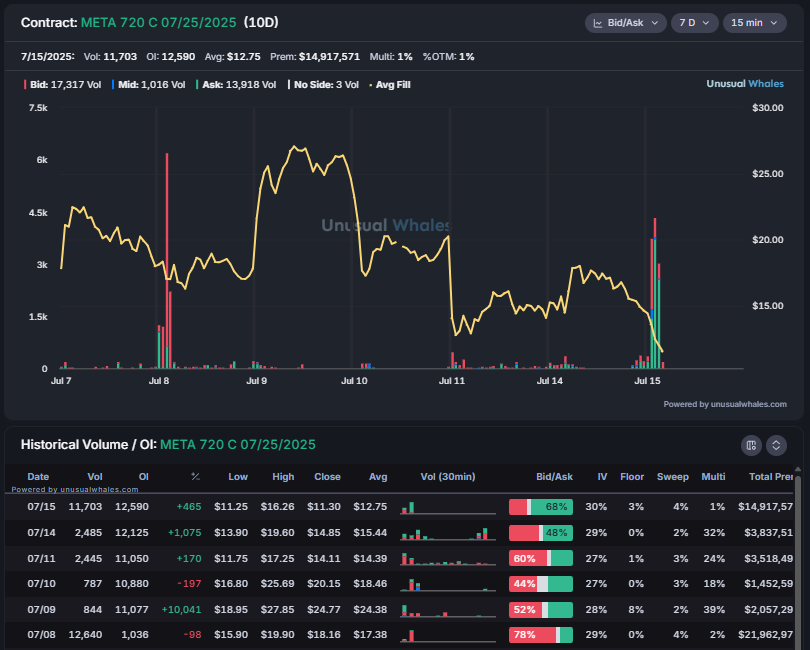
Task: Click the expand/collapse table icon
Action: point(776,445)
